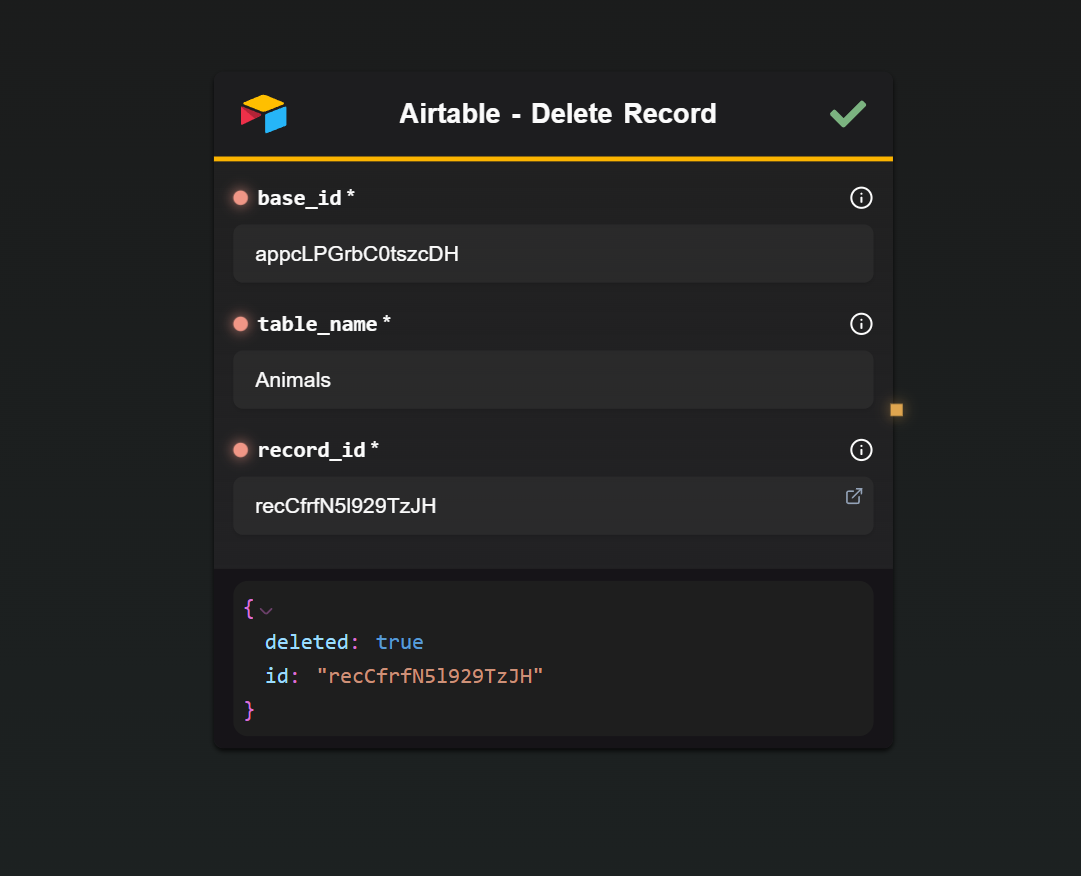Image resolution: width=1081 pixels, height=876 pixels.
Task: Open the table_name info tooltip icon
Action: pyautogui.click(x=861, y=324)
